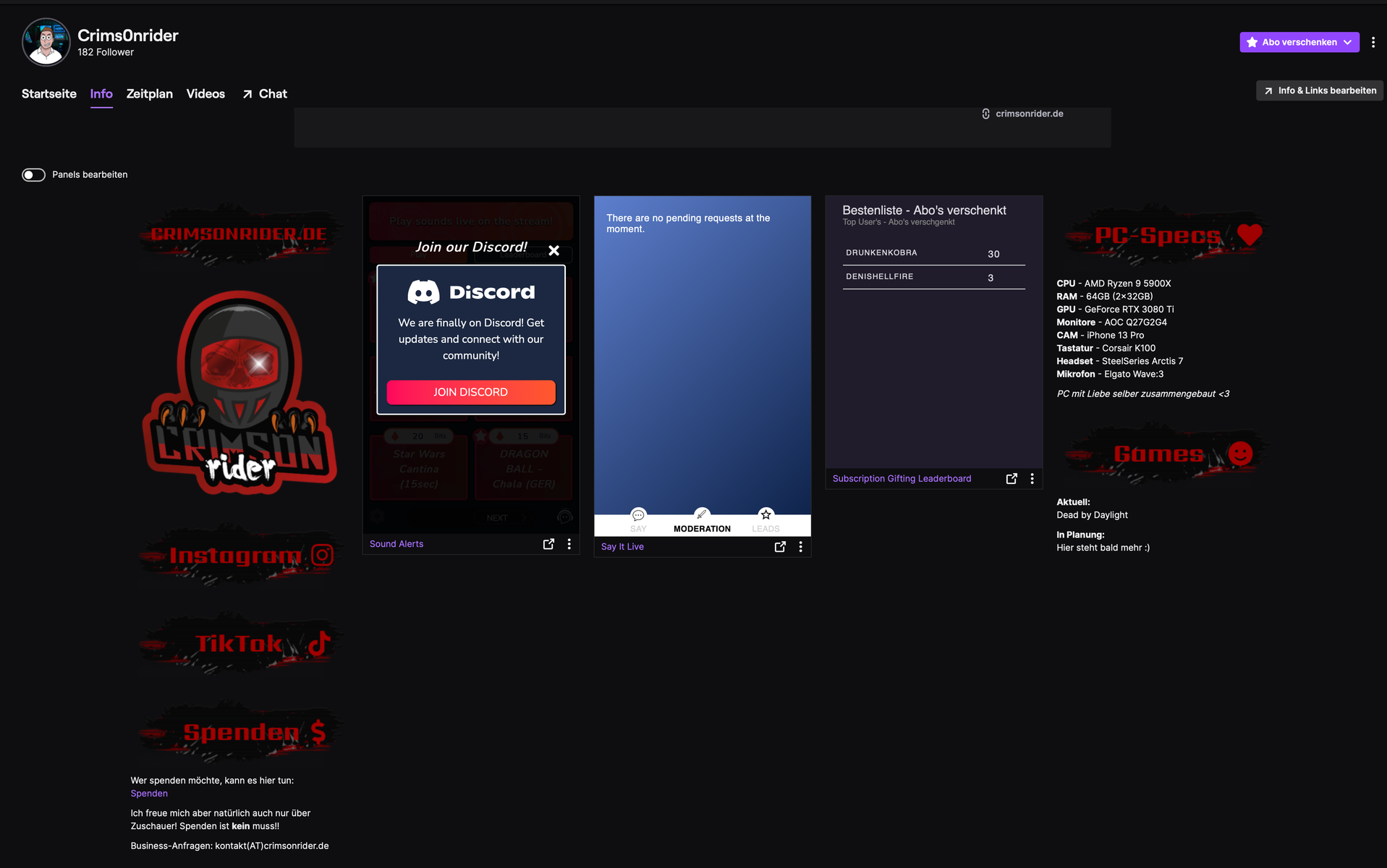
Task: Pop out the Say It Live extension
Action: (x=780, y=547)
